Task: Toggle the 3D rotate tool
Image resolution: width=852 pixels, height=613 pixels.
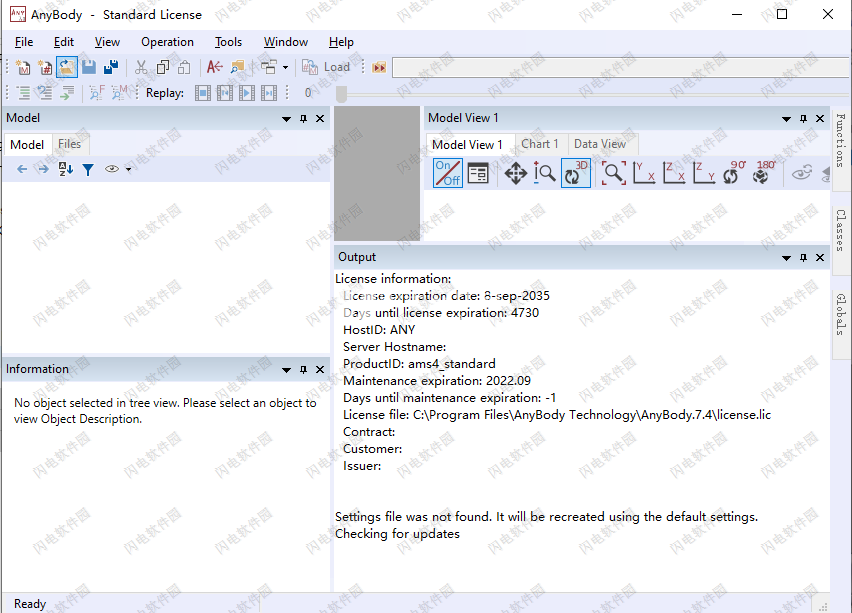Action: click(x=575, y=173)
